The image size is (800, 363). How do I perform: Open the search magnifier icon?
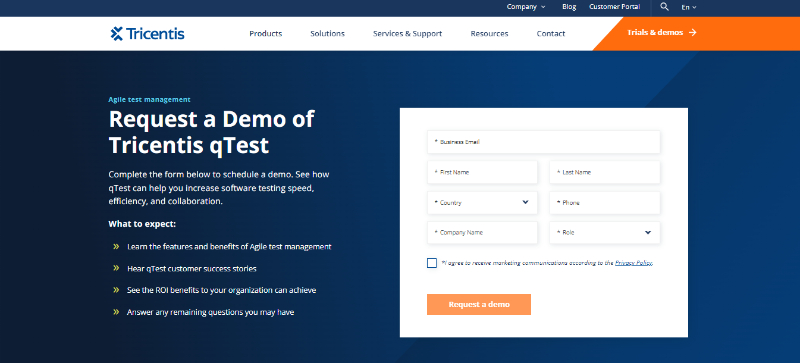tap(664, 7)
